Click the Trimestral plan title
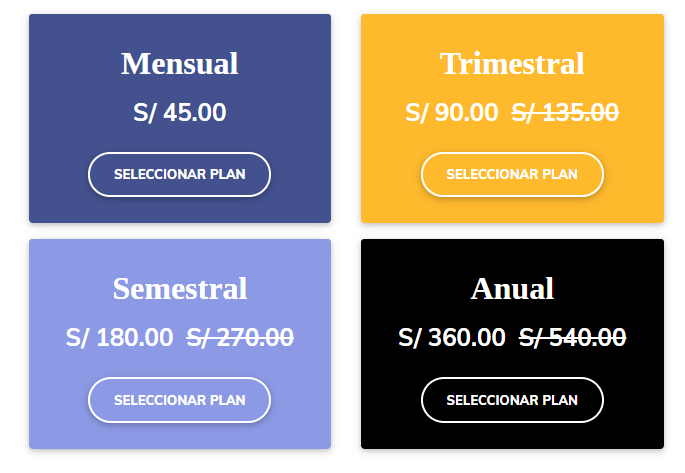 [x=512, y=63]
